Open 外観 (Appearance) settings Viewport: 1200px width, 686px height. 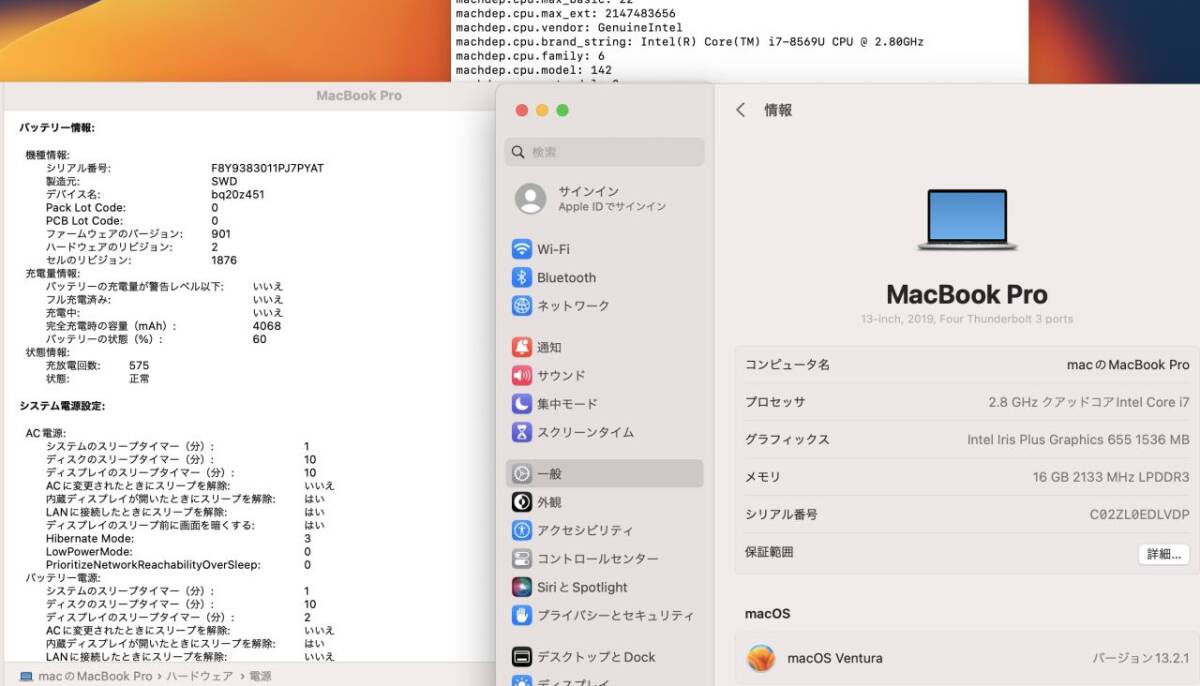(551, 501)
